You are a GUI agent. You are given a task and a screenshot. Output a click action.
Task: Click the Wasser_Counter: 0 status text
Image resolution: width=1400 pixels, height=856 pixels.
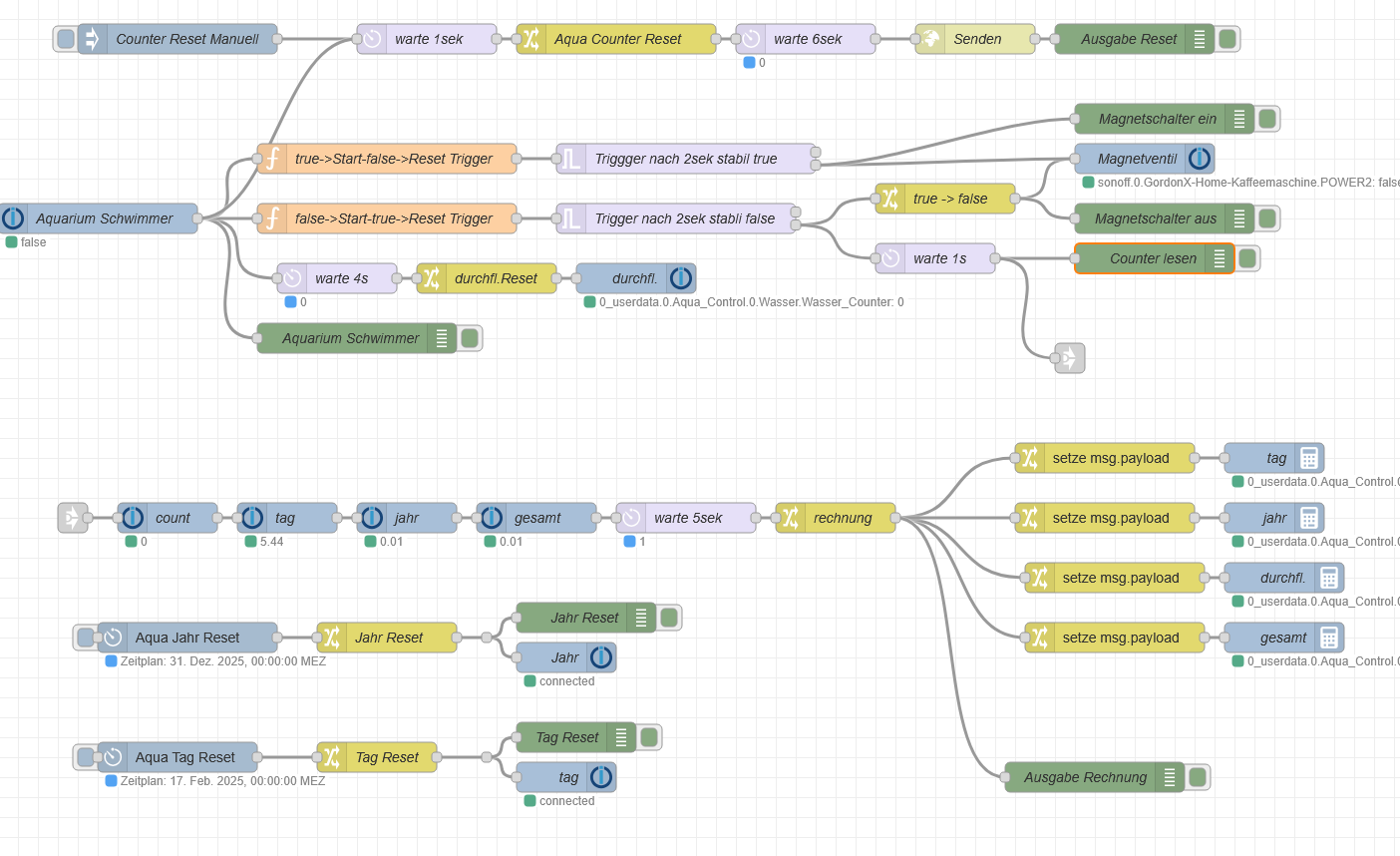click(x=752, y=302)
